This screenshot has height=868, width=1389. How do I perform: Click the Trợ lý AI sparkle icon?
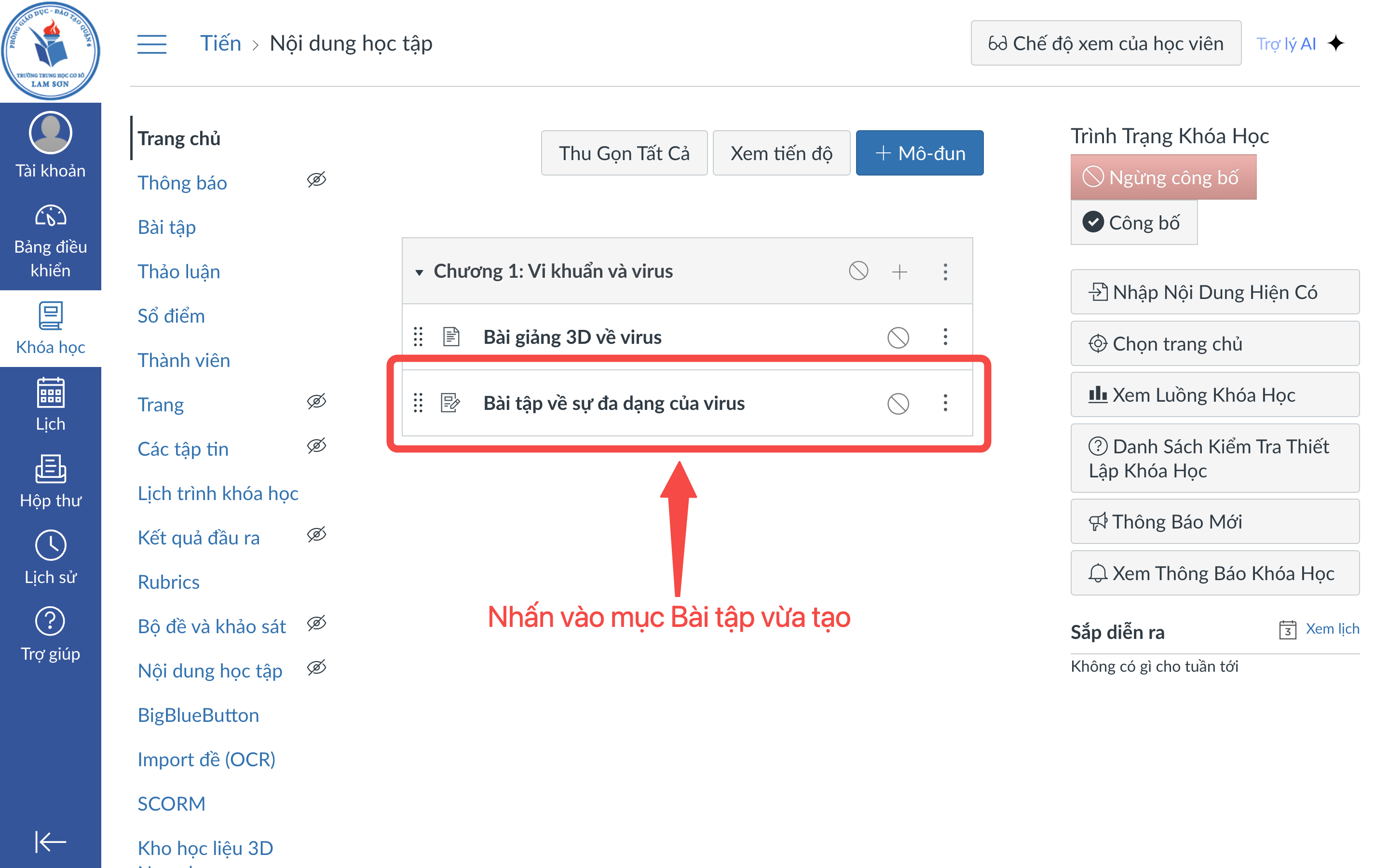1336,43
